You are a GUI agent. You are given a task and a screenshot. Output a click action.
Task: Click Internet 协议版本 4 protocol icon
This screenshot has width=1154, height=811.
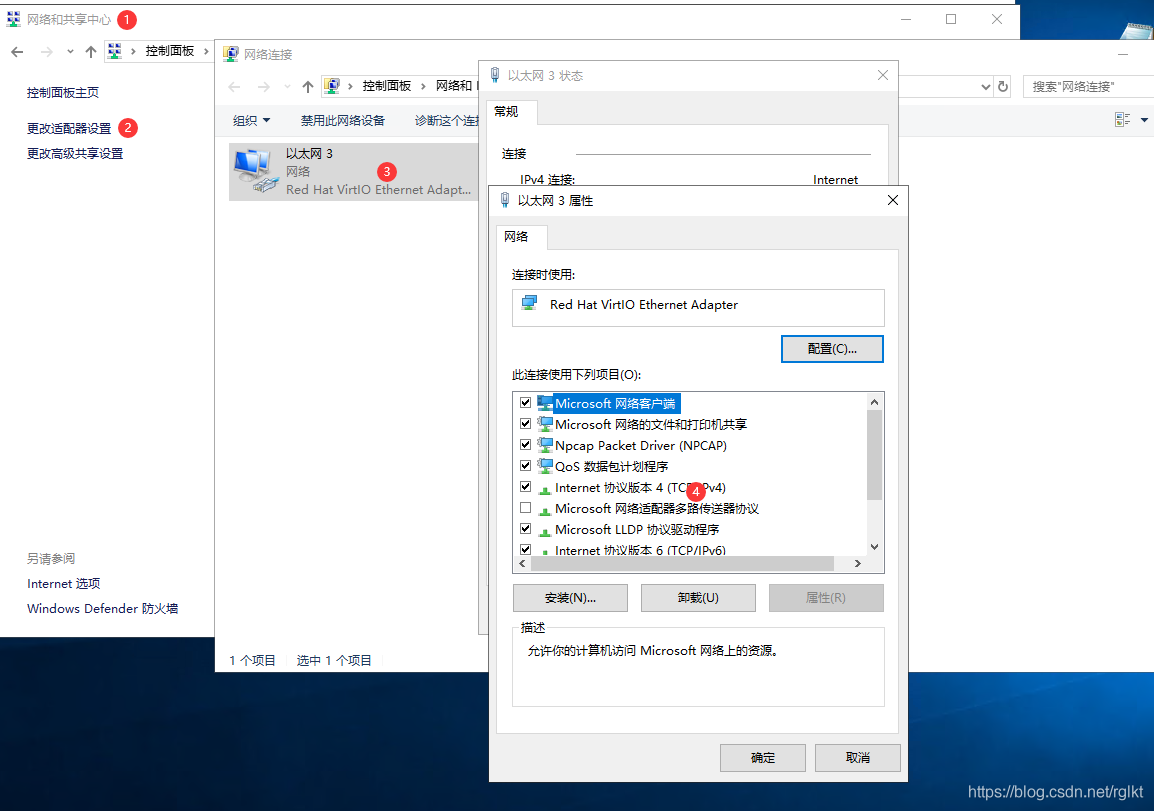pos(545,489)
